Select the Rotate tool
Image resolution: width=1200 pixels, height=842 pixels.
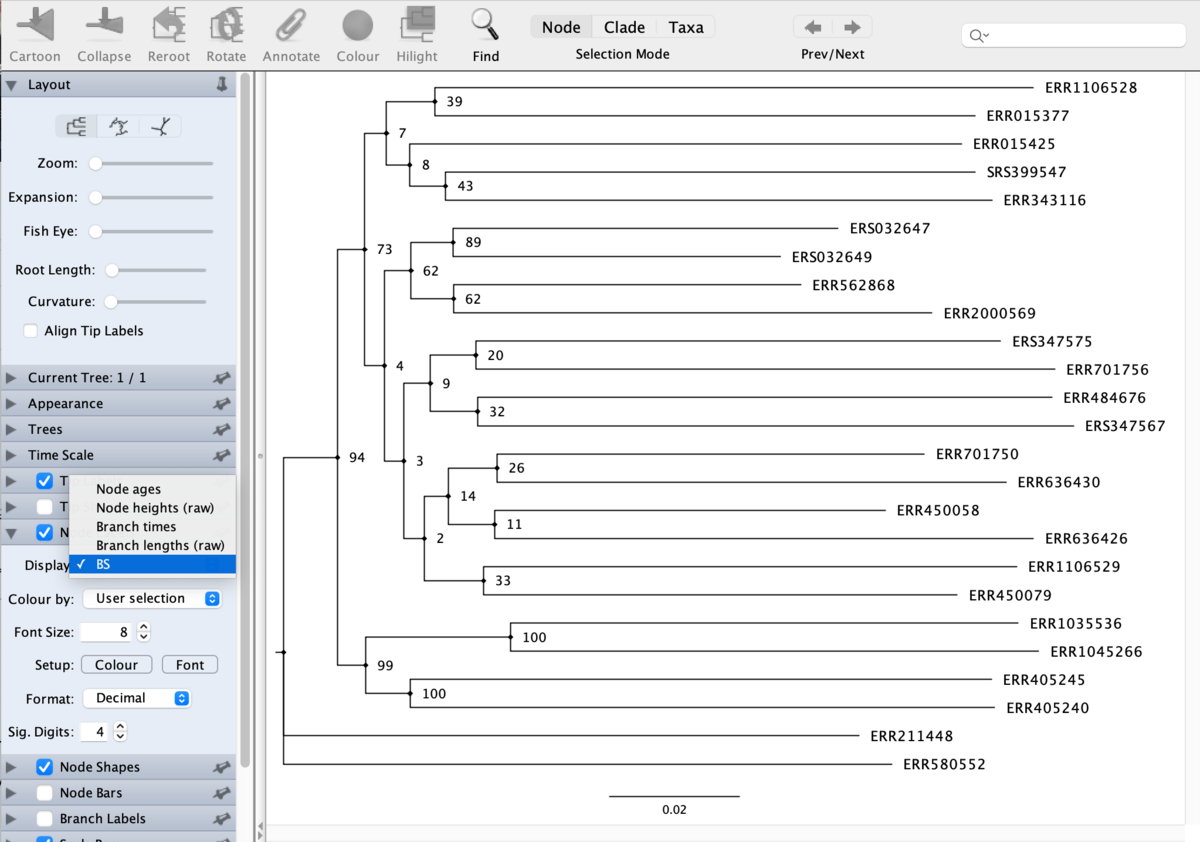pyautogui.click(x=226, y=24)
